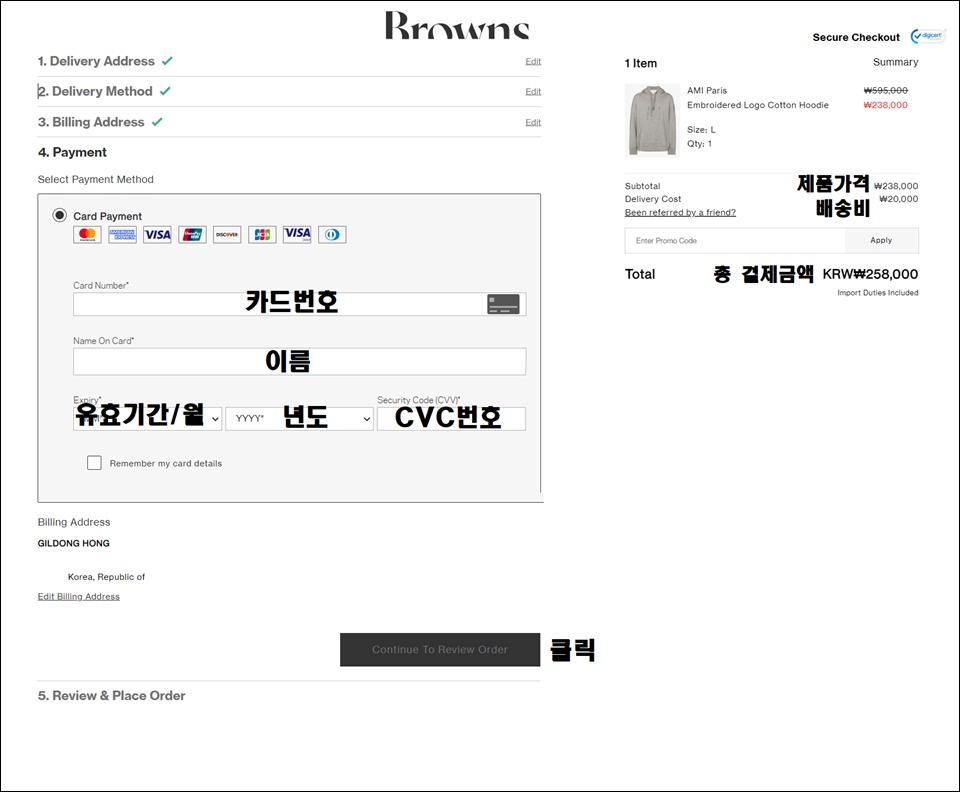Check Remember my card details
Image resolution: width=960 pixels, height=792 pixels.
94,463
